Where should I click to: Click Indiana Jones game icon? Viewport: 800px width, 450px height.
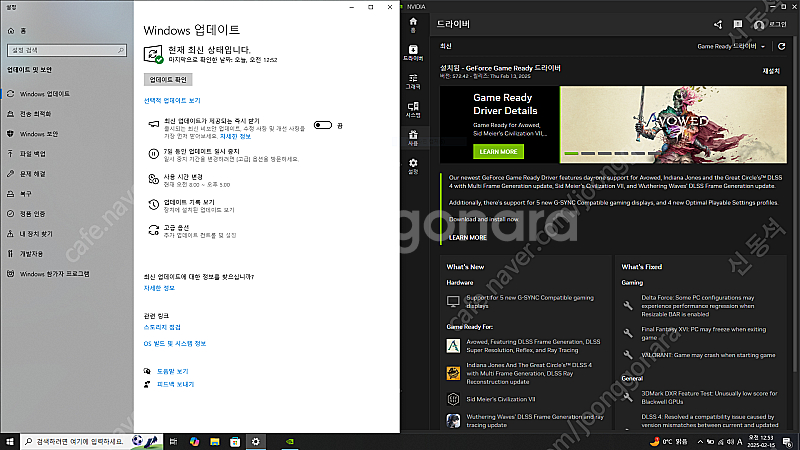click(453, 373)
